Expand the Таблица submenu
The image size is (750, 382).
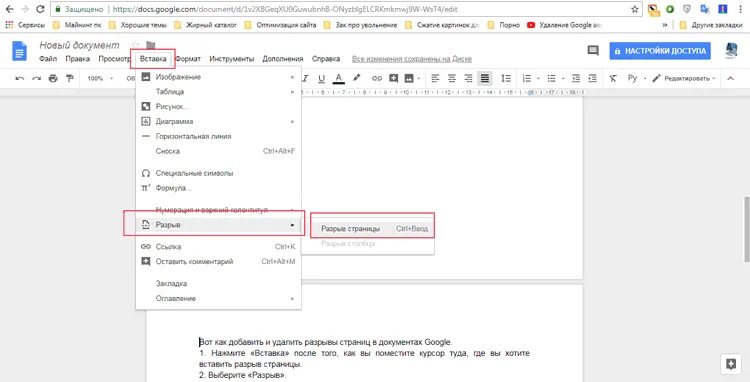coord(219,92)
